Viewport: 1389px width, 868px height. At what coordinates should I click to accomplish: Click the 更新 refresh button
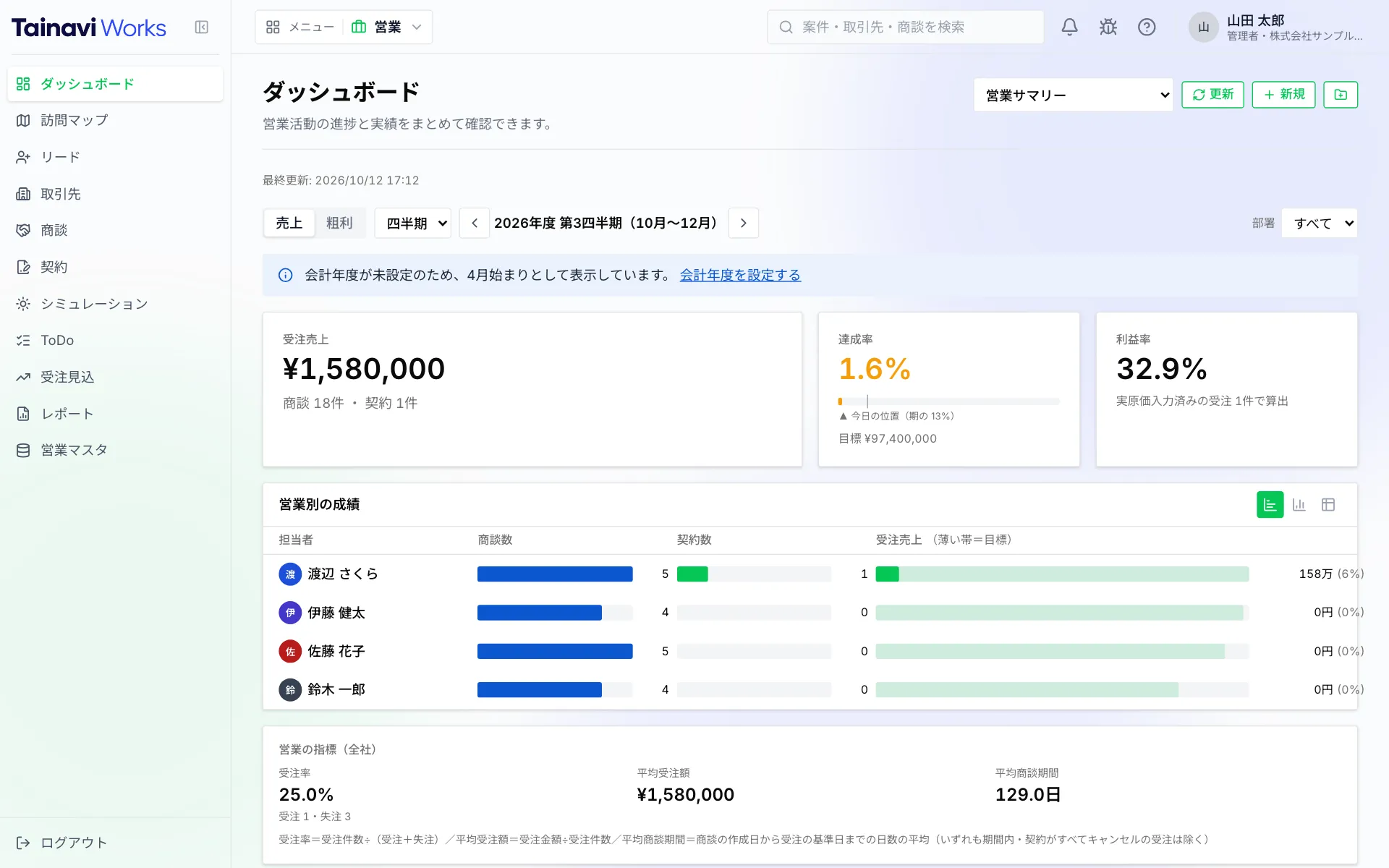1212,95
